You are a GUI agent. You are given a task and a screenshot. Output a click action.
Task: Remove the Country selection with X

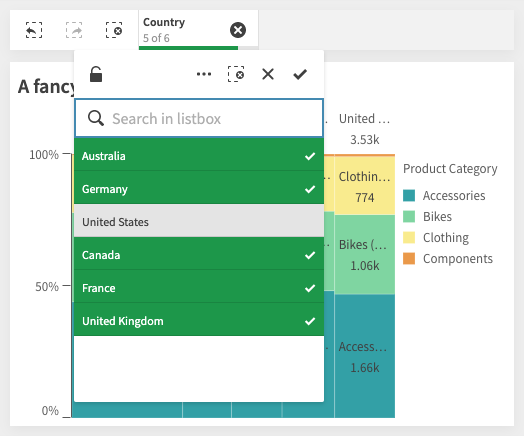[x=238, y=30]
